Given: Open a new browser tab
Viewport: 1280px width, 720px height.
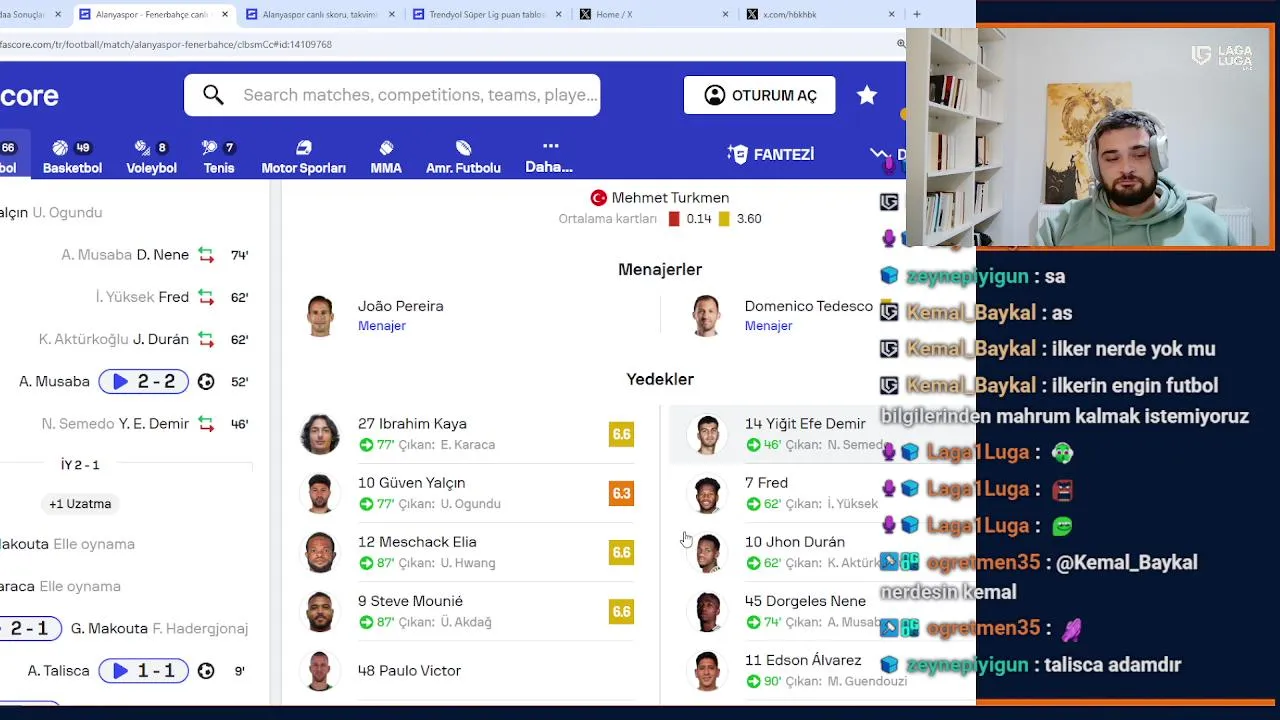Looking at the screenshot, I should tap(916, 14).
